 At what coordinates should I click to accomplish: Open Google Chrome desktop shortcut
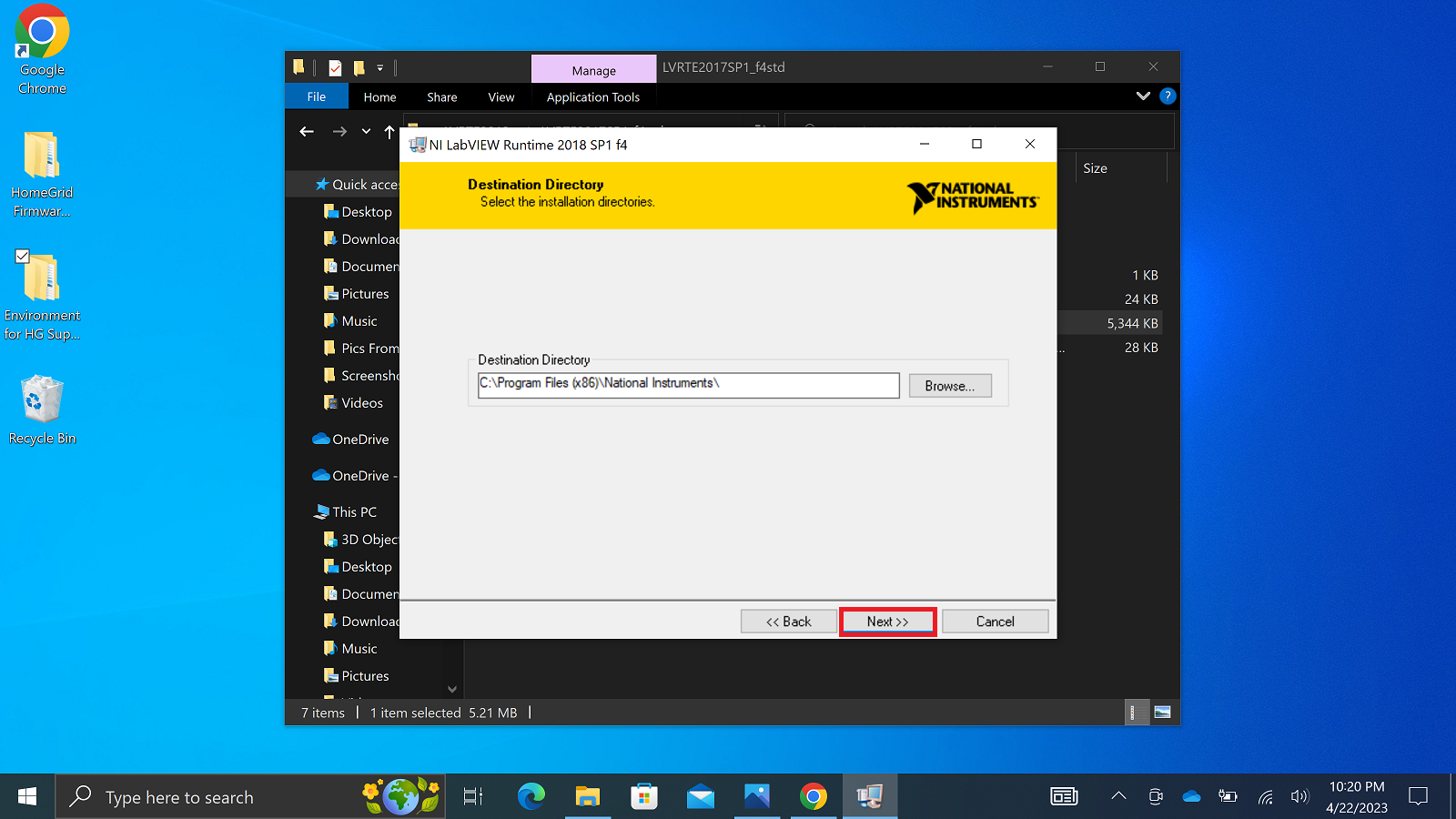(x=42, y=50)
